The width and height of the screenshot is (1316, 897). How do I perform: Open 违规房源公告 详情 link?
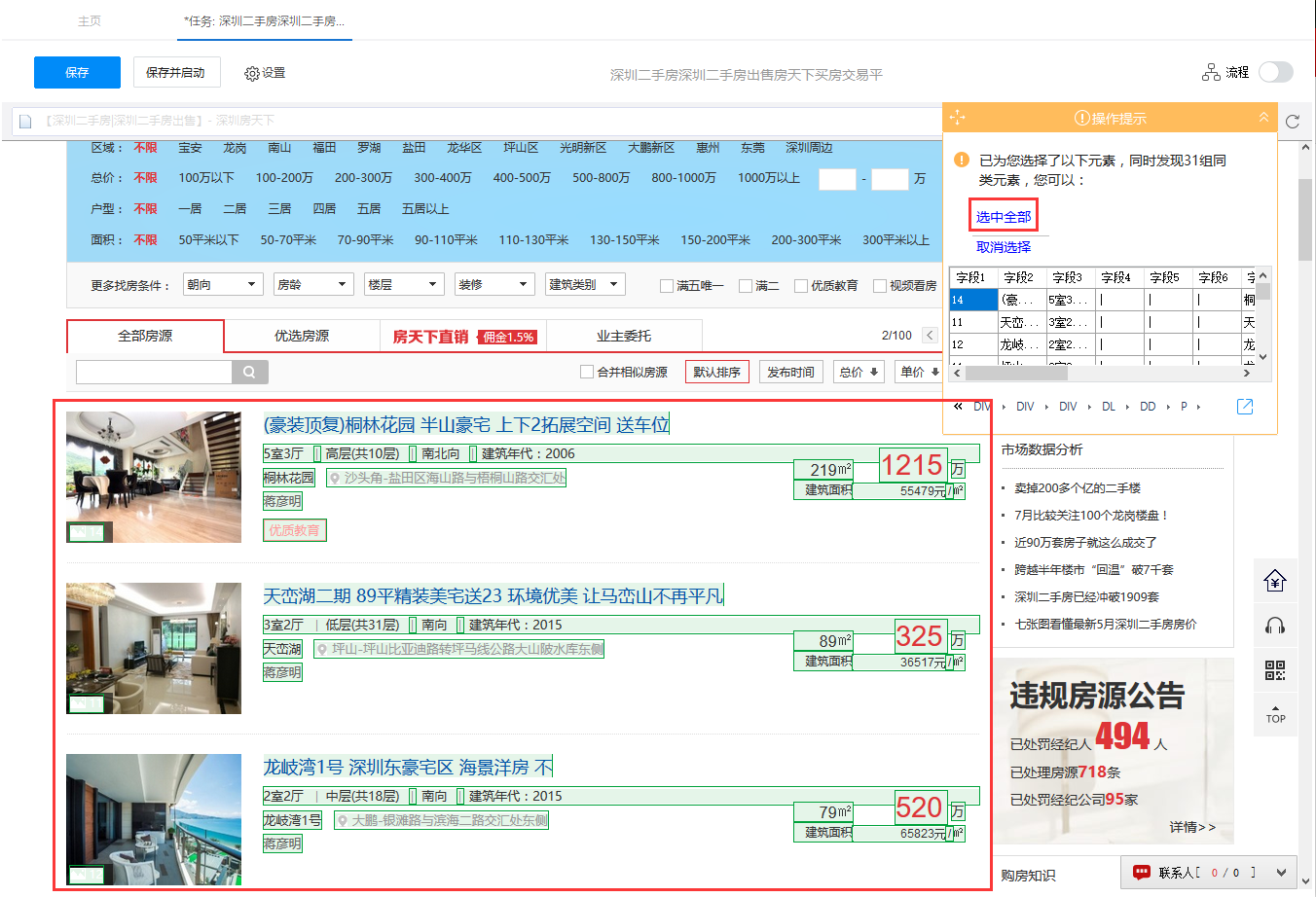(1192, 827)
